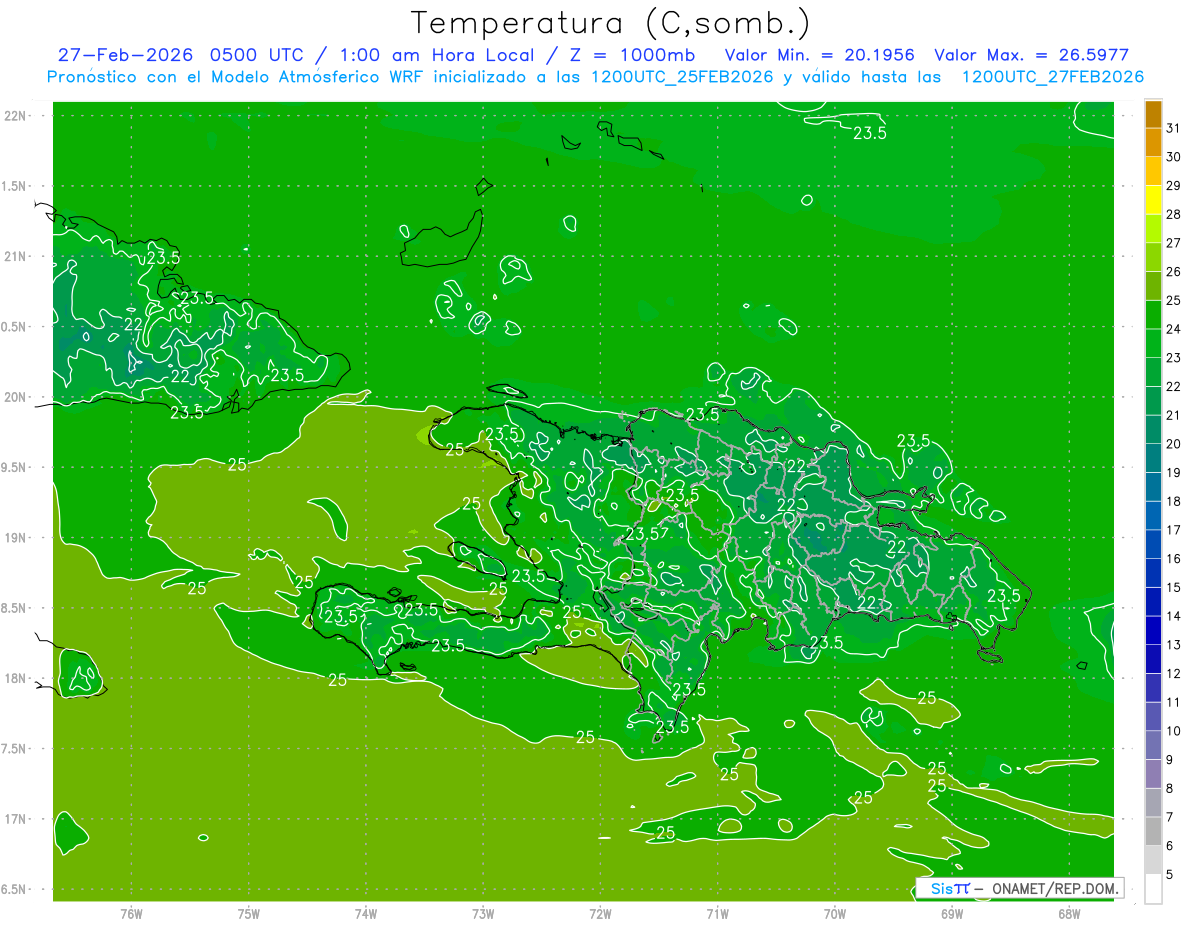Click the 69W longitude axis label
This screenshot has width=1200, height=927.
coord(952,914)
